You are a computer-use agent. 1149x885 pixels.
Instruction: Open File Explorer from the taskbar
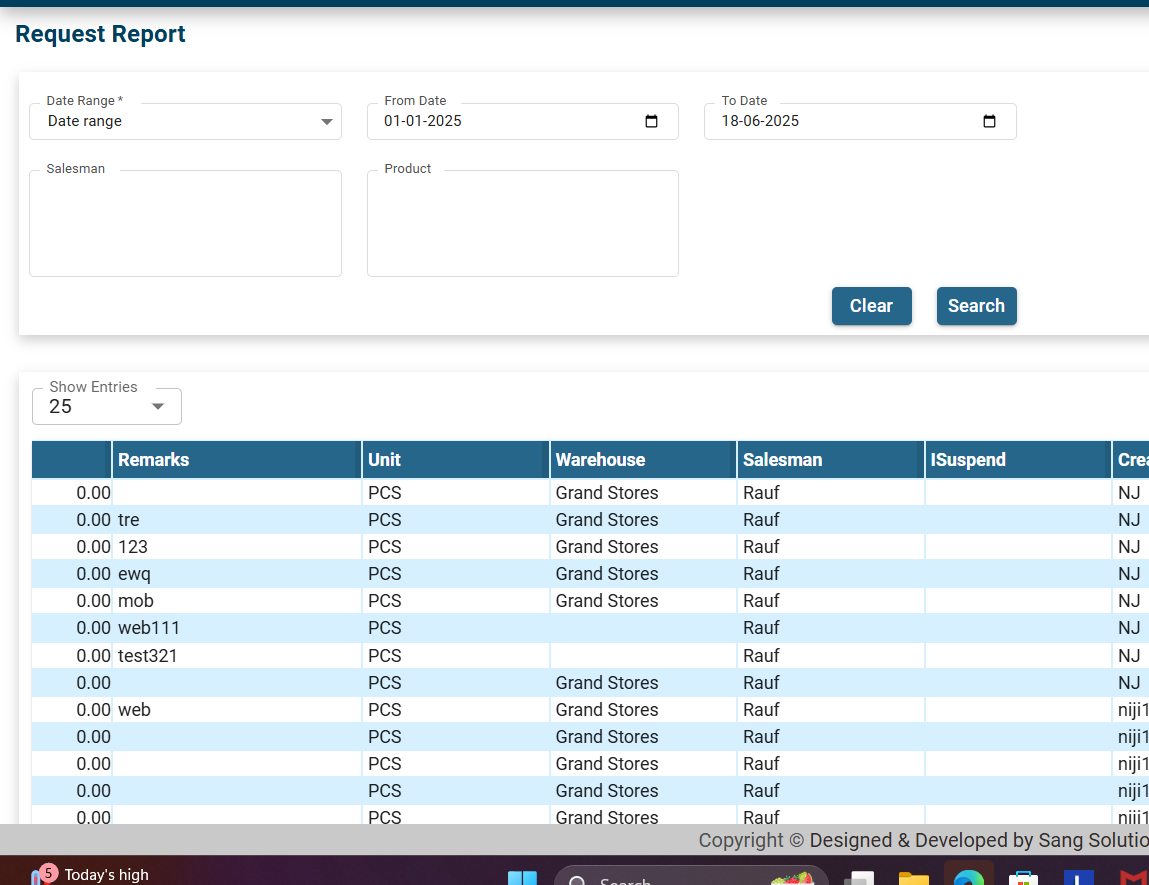(x=913, y=878)
